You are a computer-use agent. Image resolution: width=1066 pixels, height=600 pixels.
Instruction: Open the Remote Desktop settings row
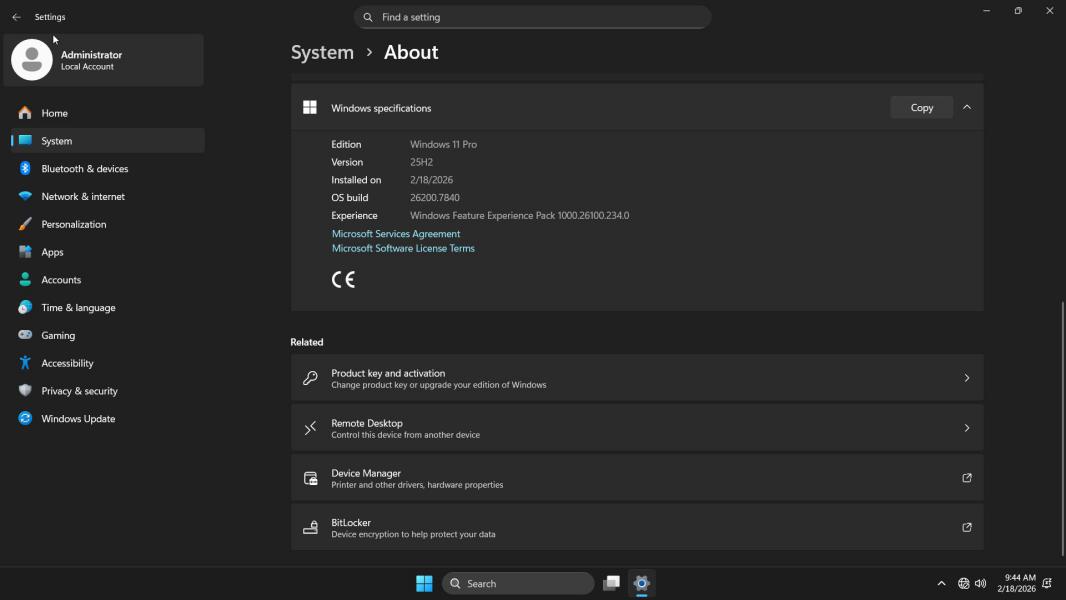coord(636,428)
